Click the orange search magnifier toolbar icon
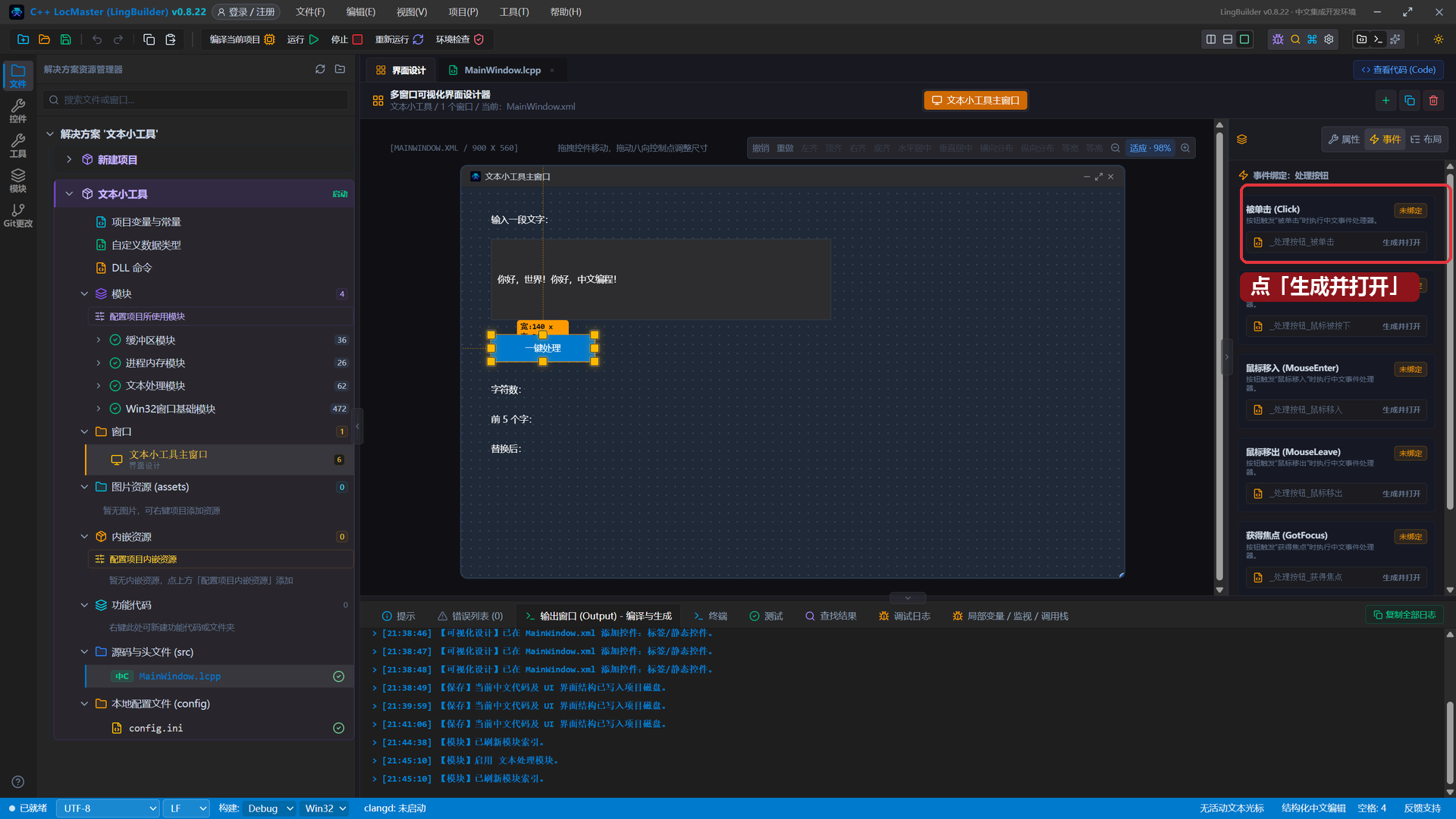The width and height of the screenshot is (1456, 819). click(1295, 39)
